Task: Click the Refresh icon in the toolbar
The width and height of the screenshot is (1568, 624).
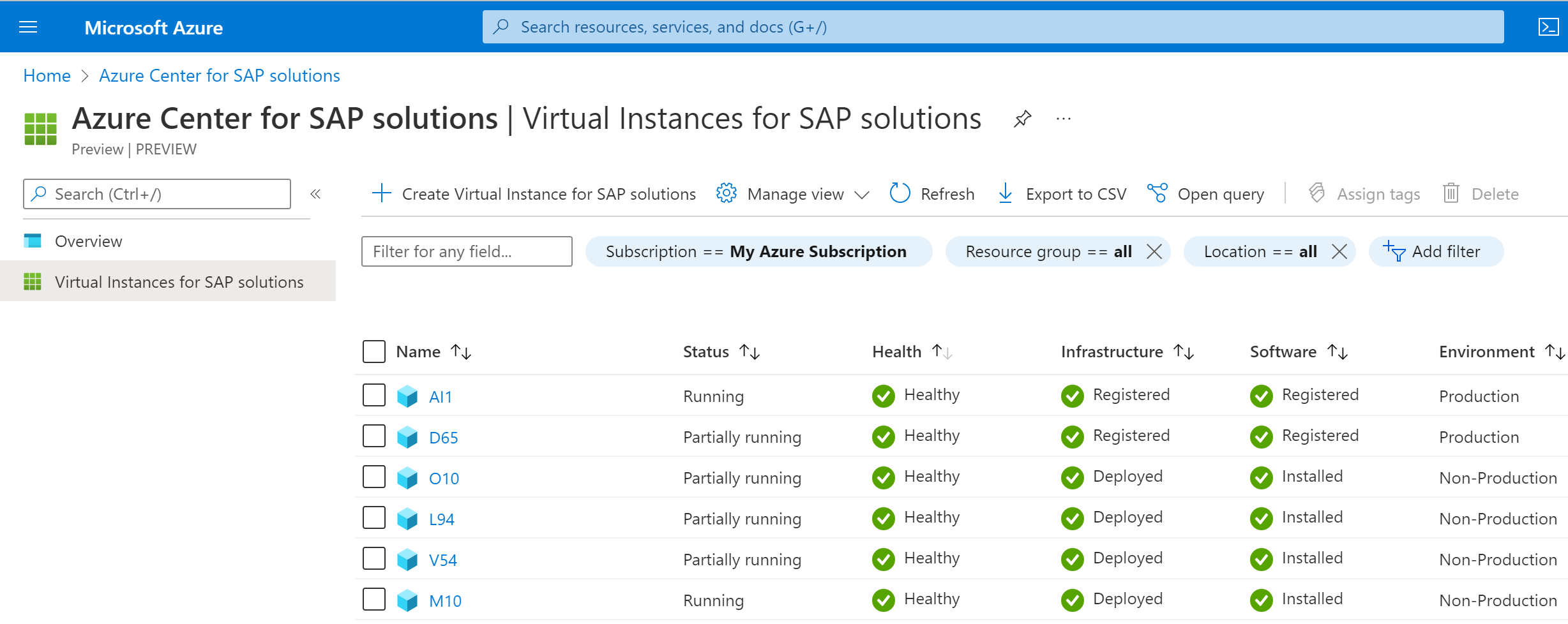Action: coord(900,193)
